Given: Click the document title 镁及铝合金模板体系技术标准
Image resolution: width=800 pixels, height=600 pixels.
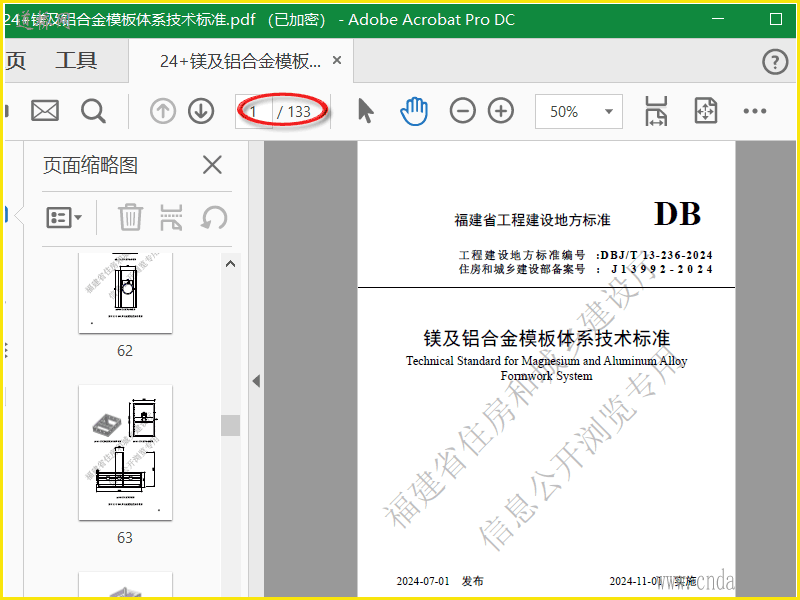Looking at the screenshot, I should pyautogui.click(x=546, y=338).
